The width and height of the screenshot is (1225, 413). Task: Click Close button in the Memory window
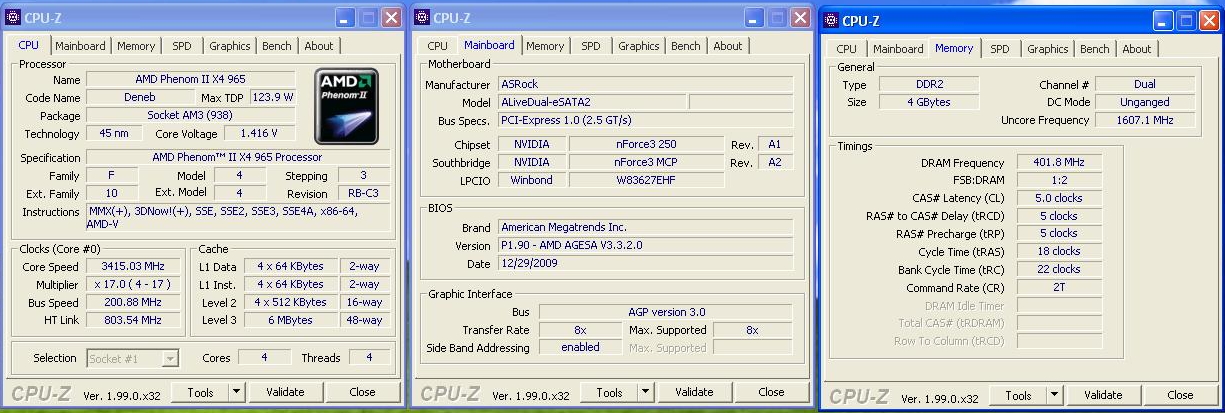[1180, 395]
